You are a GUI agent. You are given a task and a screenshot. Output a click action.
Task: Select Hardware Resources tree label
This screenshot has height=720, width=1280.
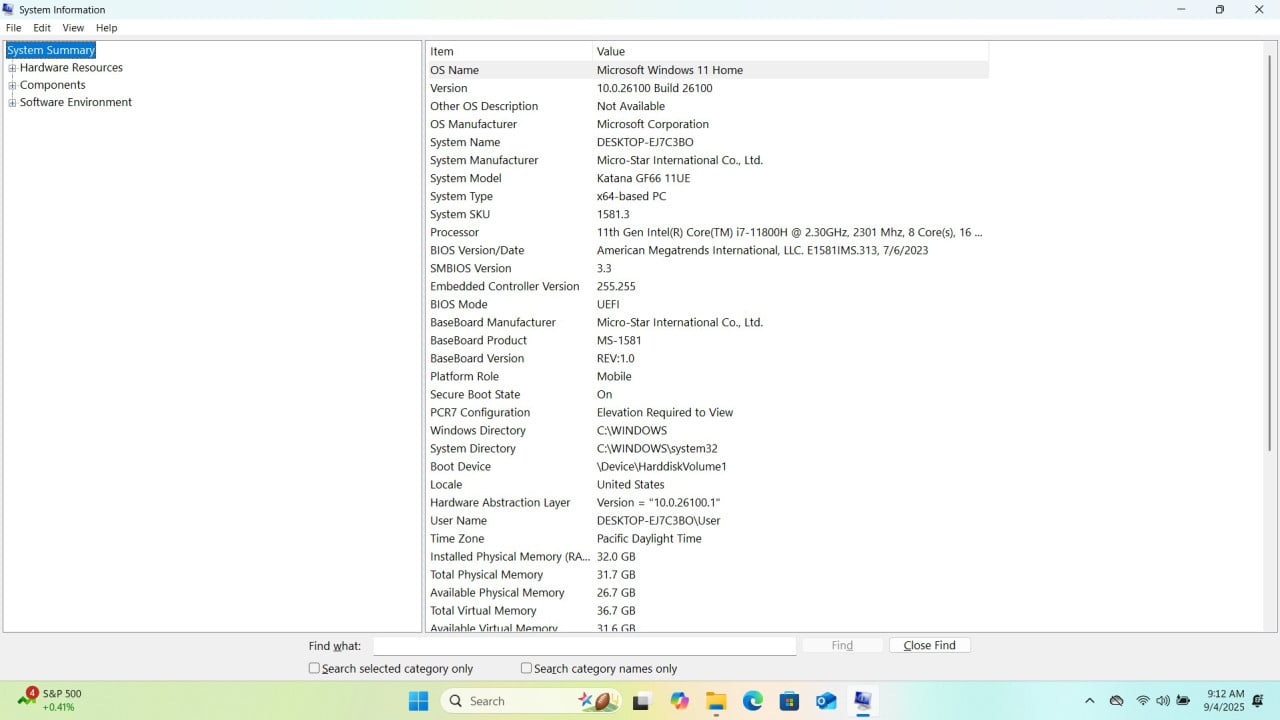[71, 68]
